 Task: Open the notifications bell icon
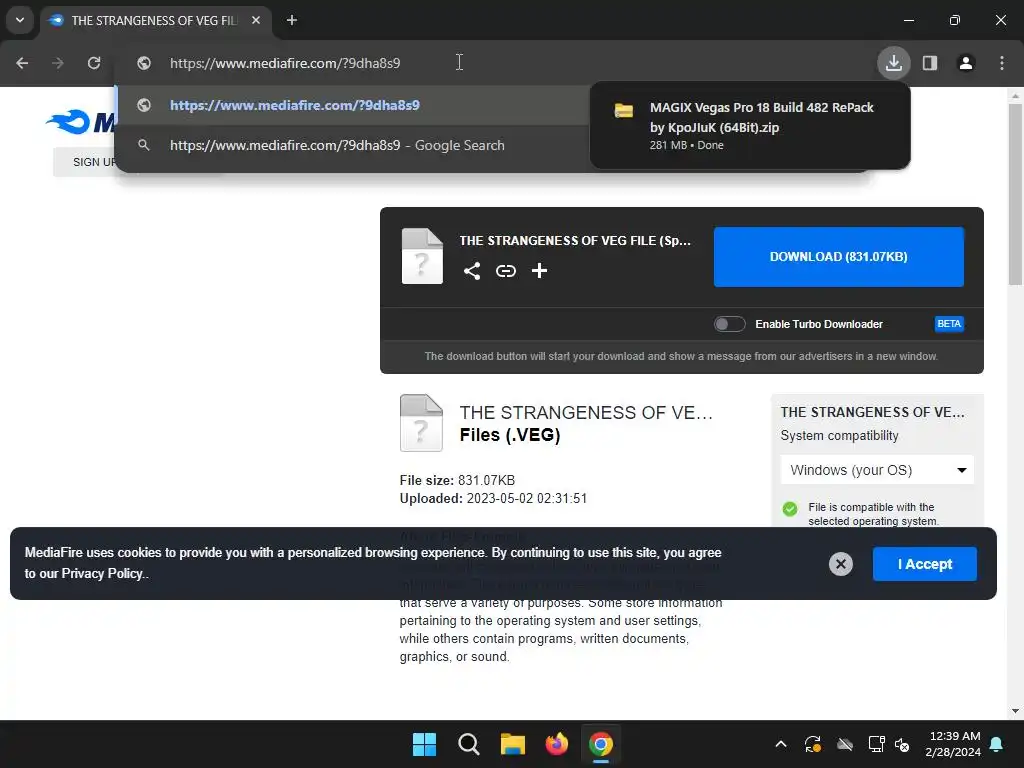[x=997, y=744]
